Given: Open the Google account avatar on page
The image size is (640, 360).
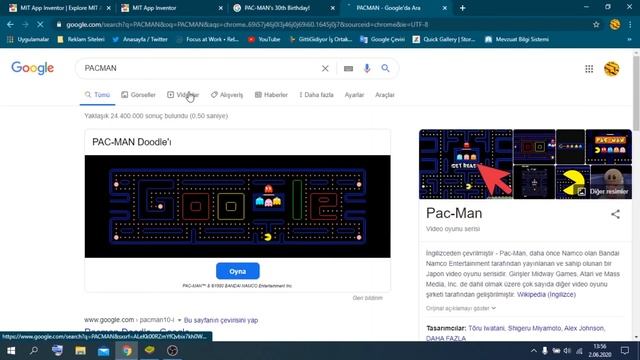Looking at the screenshot, I should [x=611, y=69].
